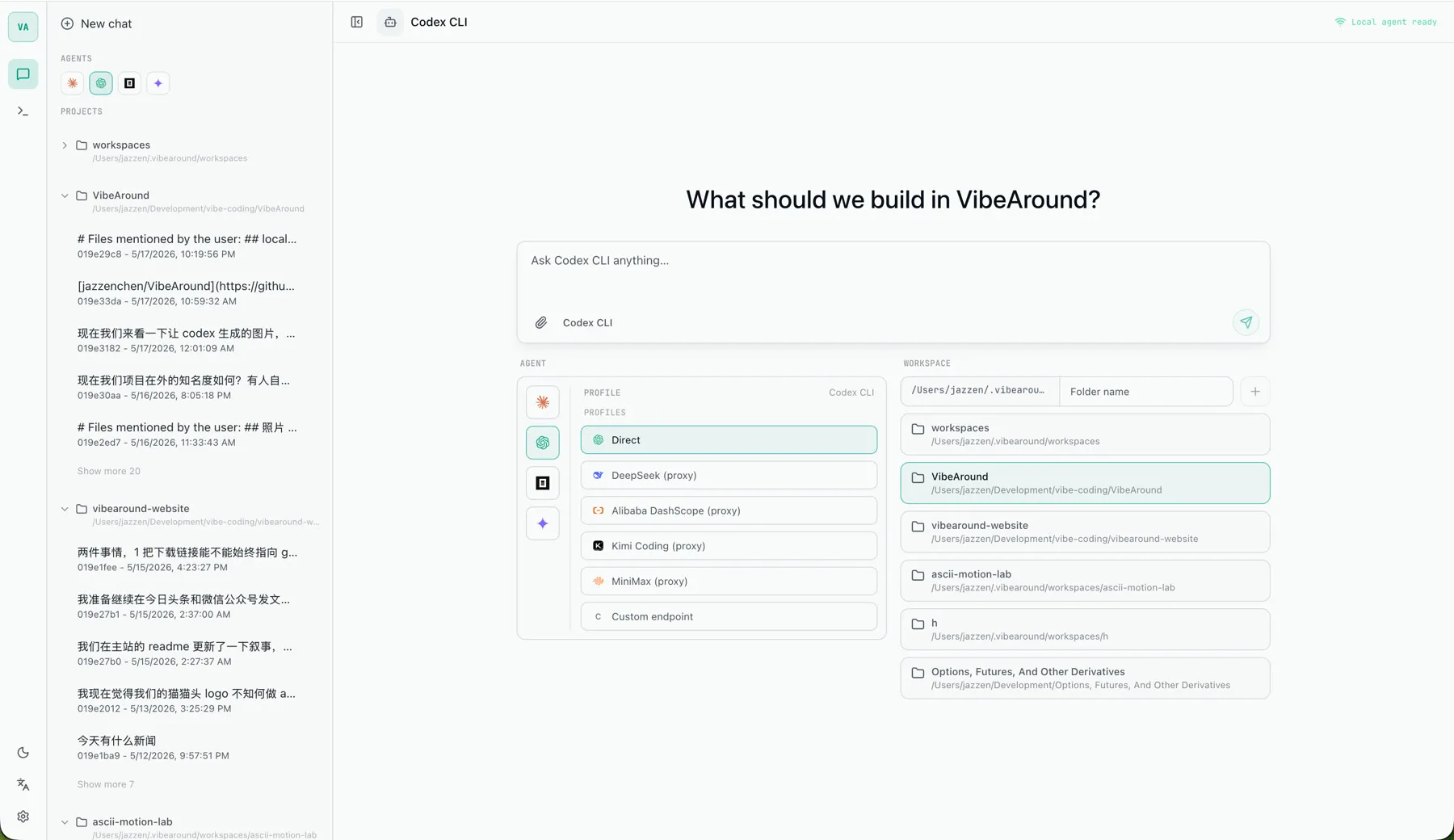Click the Codex CLI robot header icon
Image resolution: width=1454 pixels, height=840 pixels.
[390, 22]
